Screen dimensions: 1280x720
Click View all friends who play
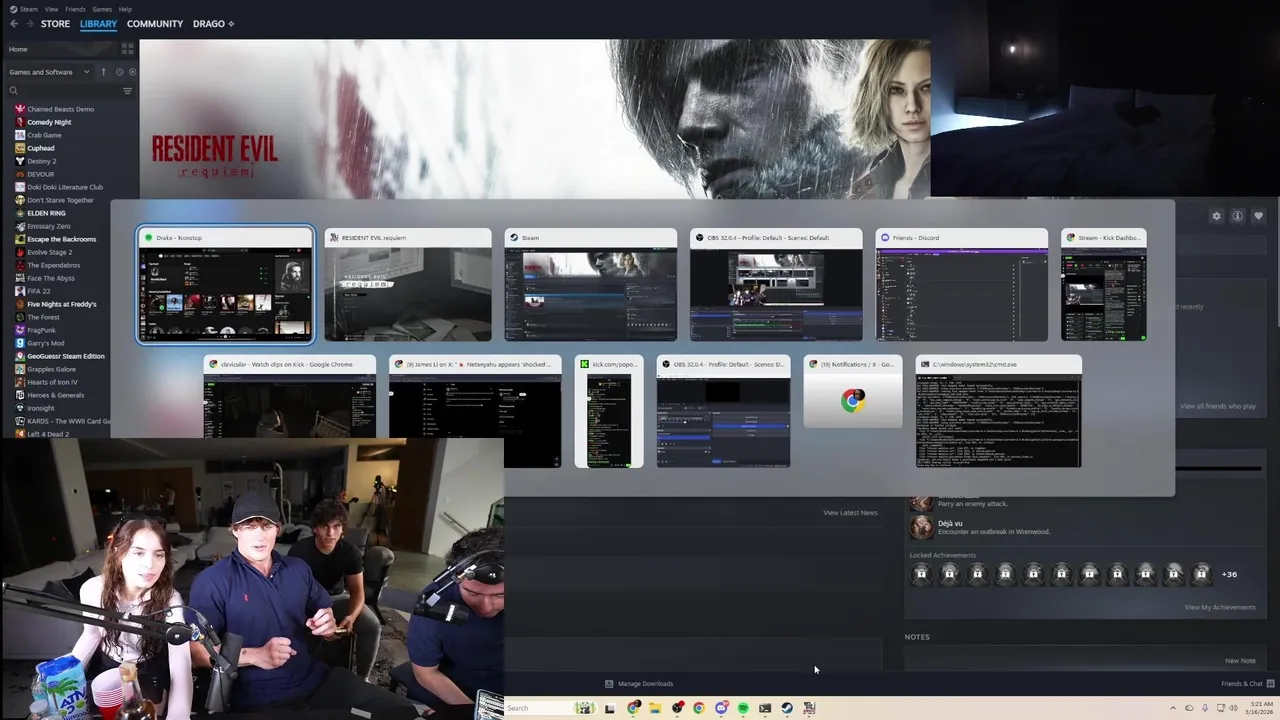pyautogui.click(x=1217, y=406)
